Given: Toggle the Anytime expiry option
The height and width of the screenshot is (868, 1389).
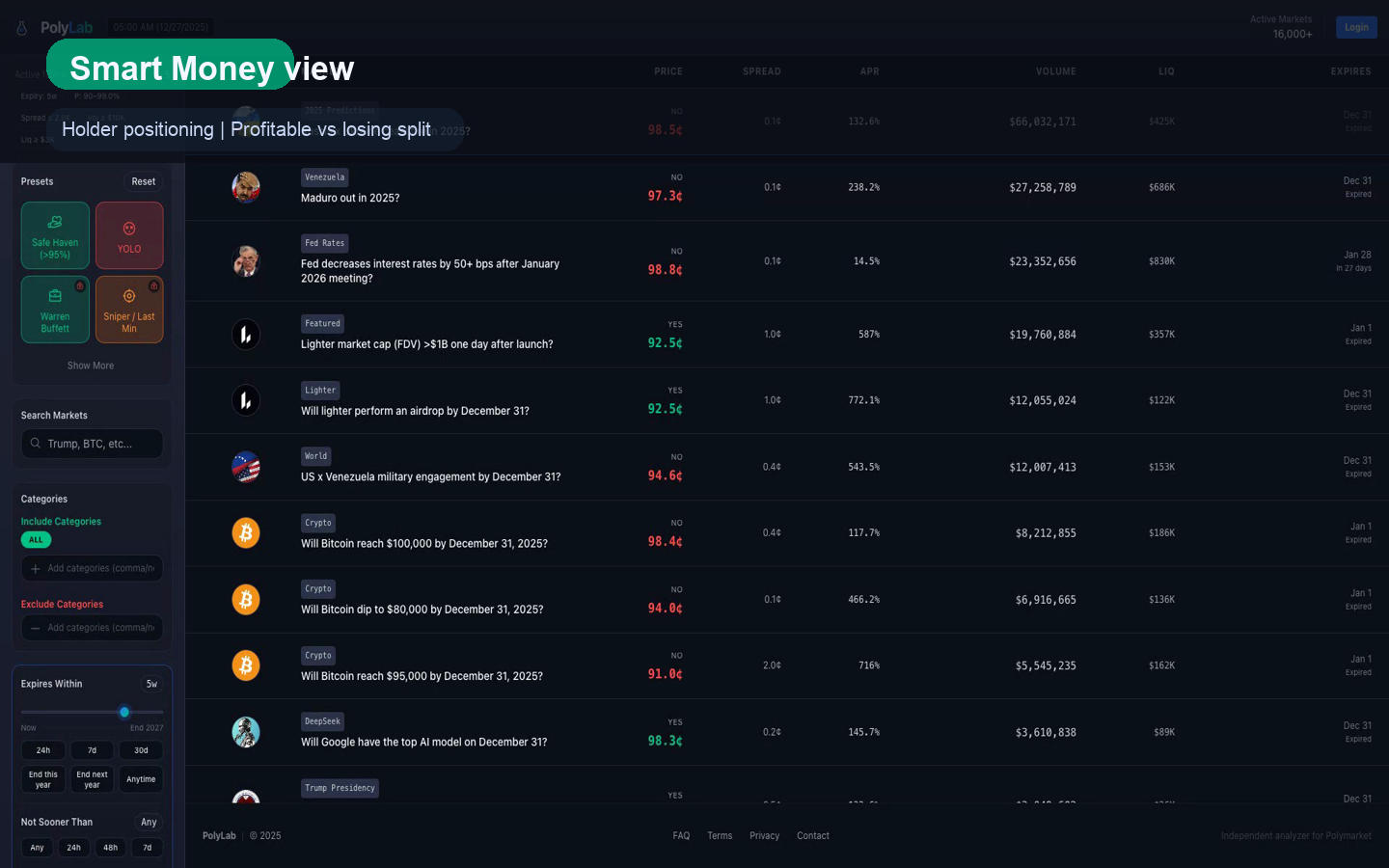Looking at the screenshot, I should pos(141,779).
